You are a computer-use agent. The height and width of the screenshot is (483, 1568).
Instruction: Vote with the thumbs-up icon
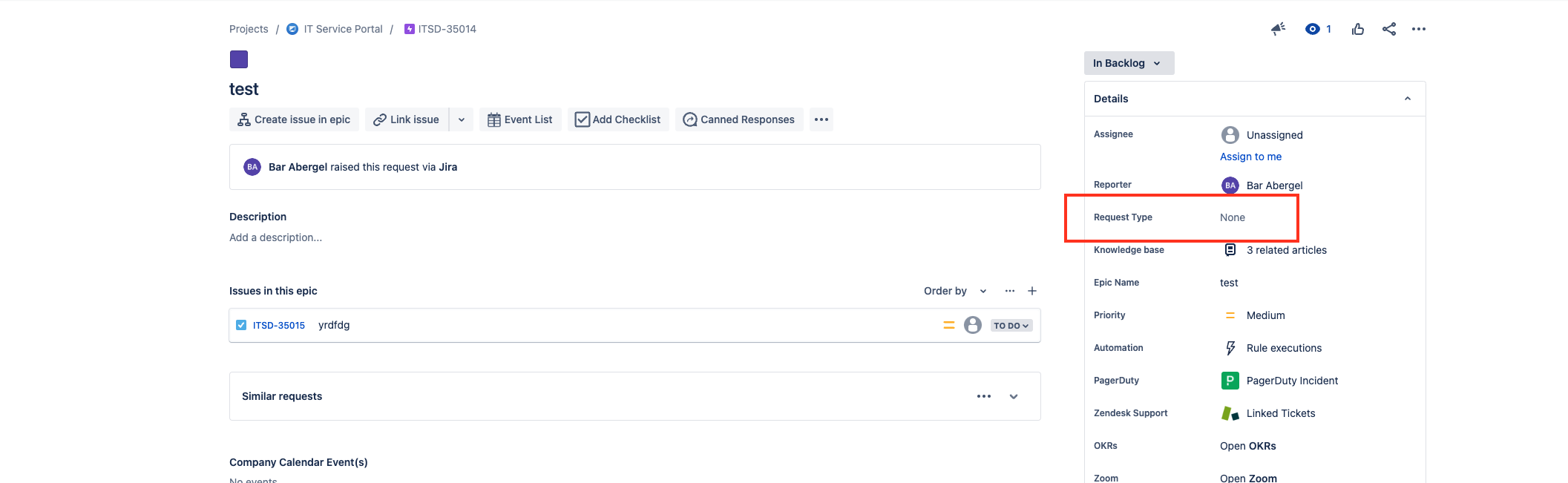[1358, 29]
